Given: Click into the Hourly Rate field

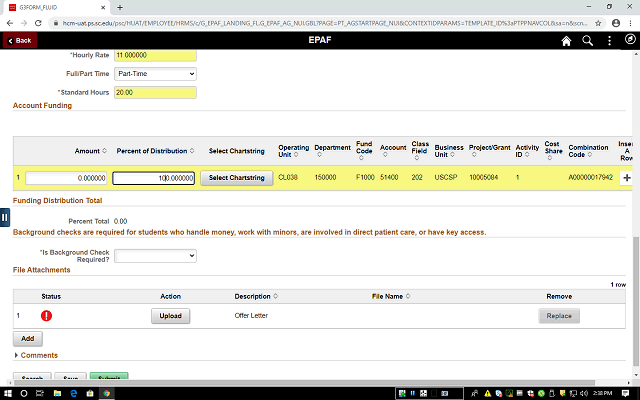Looking at the screenshot, I should tap(155, 55).
